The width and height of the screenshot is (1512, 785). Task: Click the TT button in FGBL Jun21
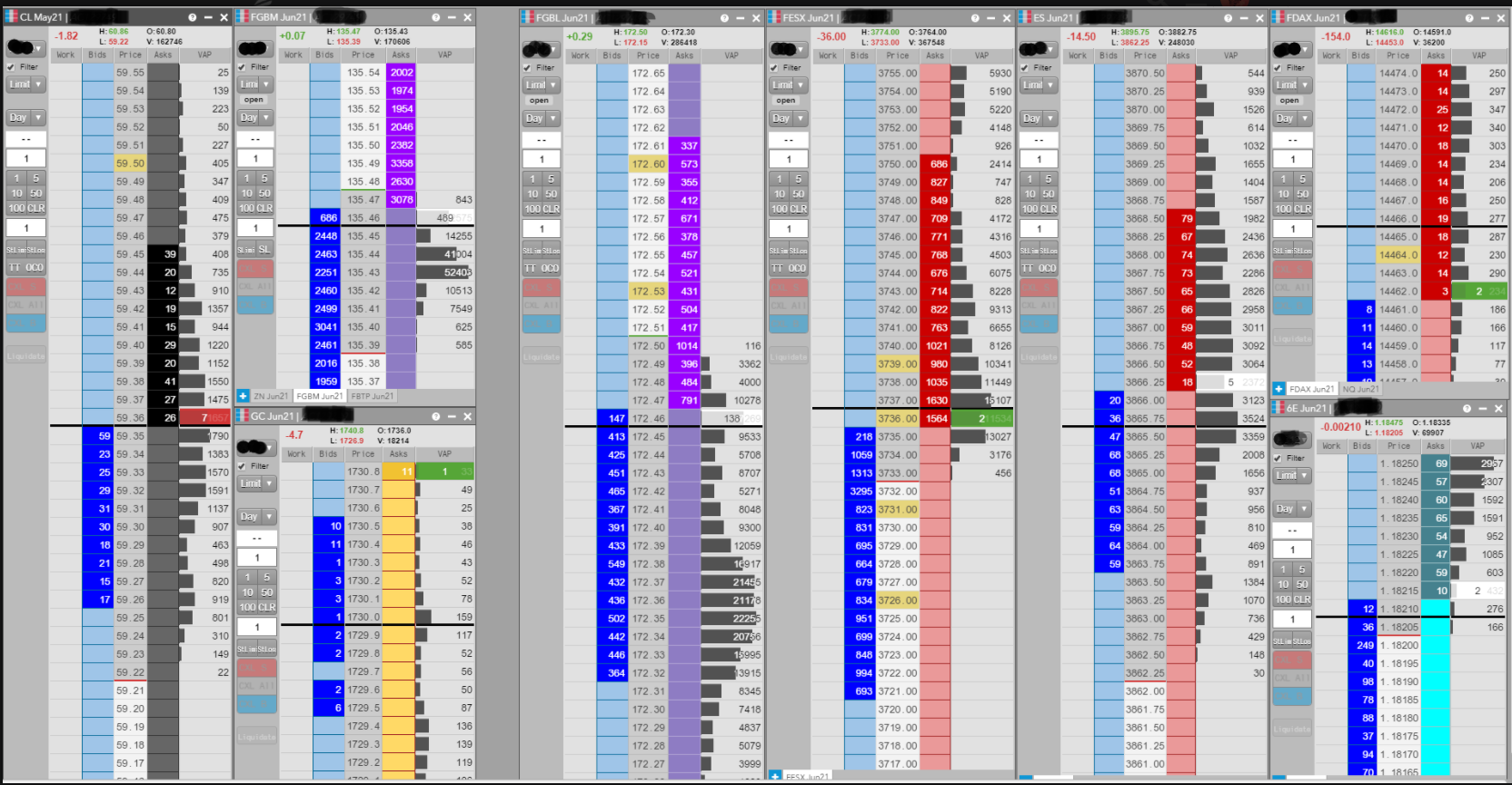point(532,269)
